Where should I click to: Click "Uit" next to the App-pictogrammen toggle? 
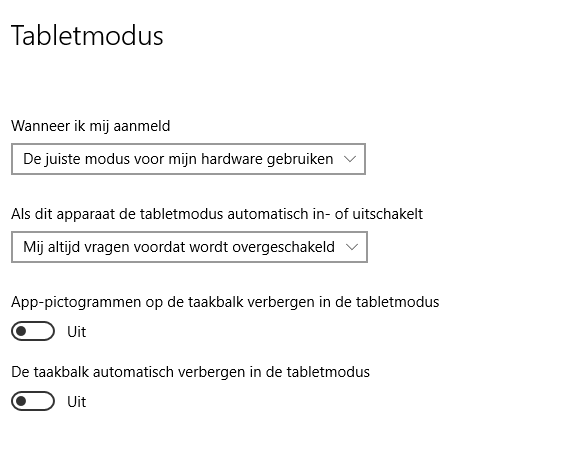(77, 332)
